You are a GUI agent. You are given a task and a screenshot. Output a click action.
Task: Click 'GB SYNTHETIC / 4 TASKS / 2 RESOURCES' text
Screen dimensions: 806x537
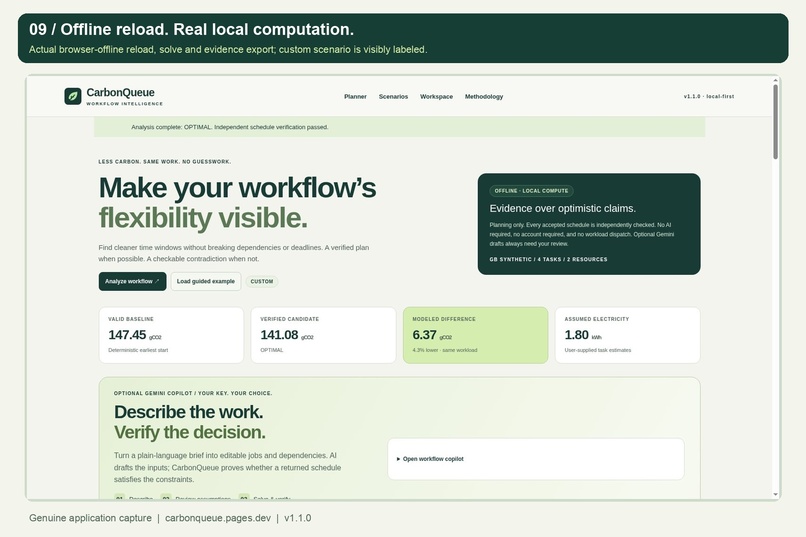pyautogui.click(x=548, y=260)
